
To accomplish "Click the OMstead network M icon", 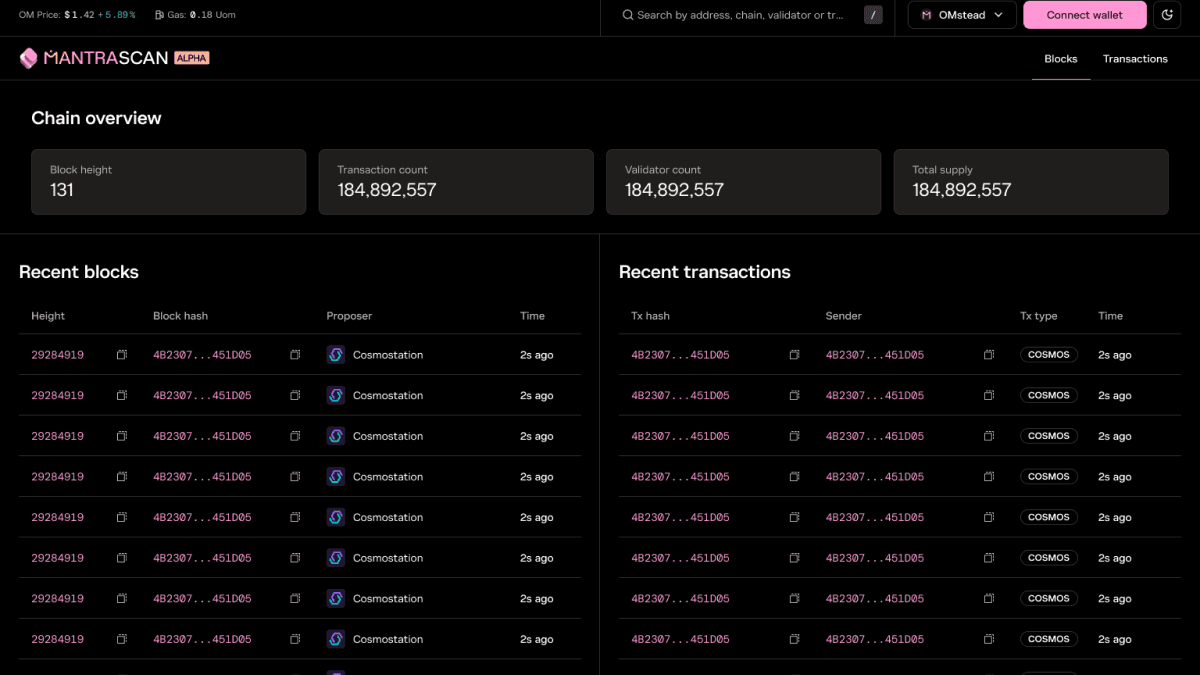I will pos(926,15).
